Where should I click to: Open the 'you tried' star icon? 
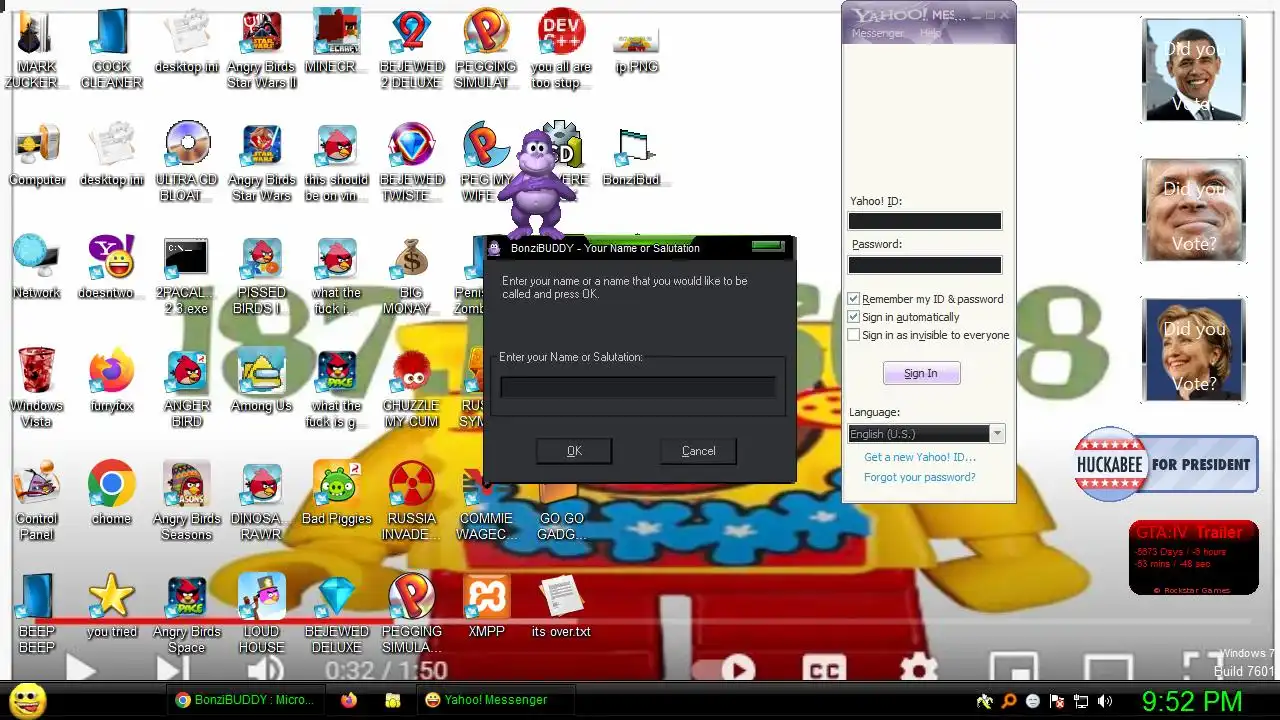point(112,607)
